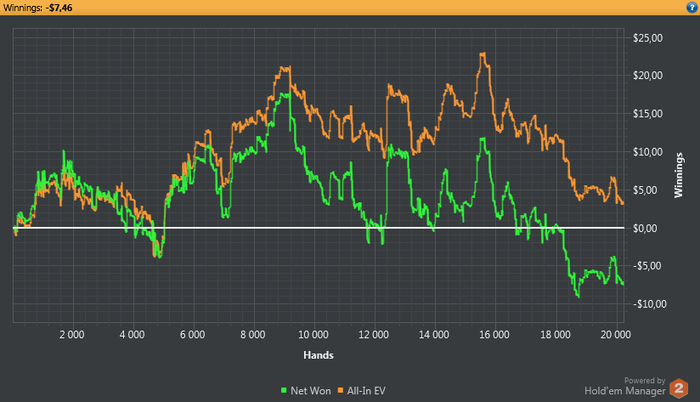Click the $10,00 y-axis label

tap(648, 152)
